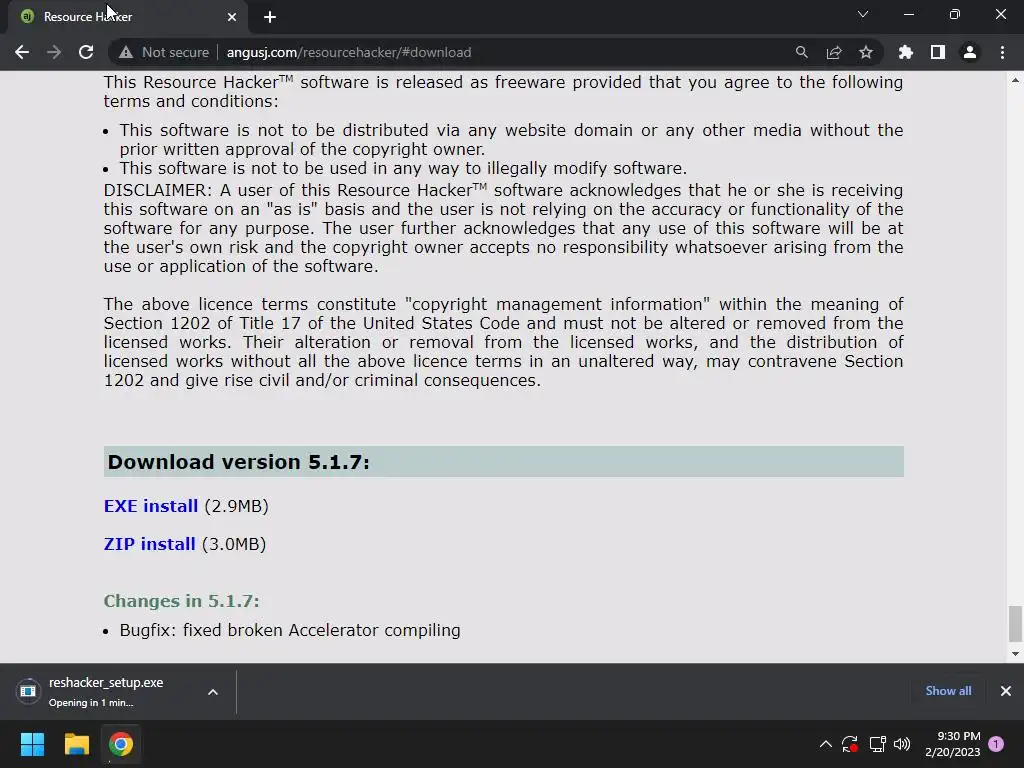Open the zoom magnifier icon in address bar
Screen dimensions: 1024x768
801,52
